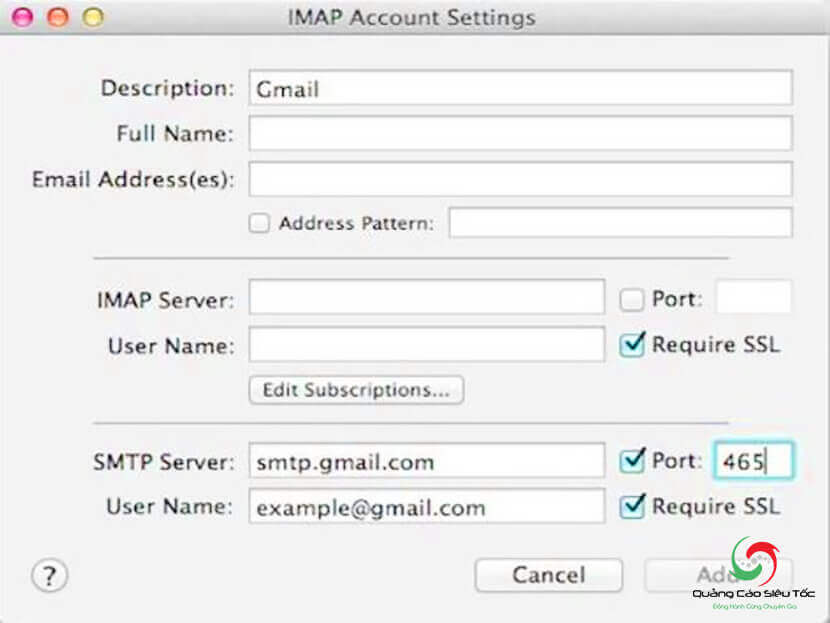
Task: Minimize the window using the orange button
Action: click(58, 17)
